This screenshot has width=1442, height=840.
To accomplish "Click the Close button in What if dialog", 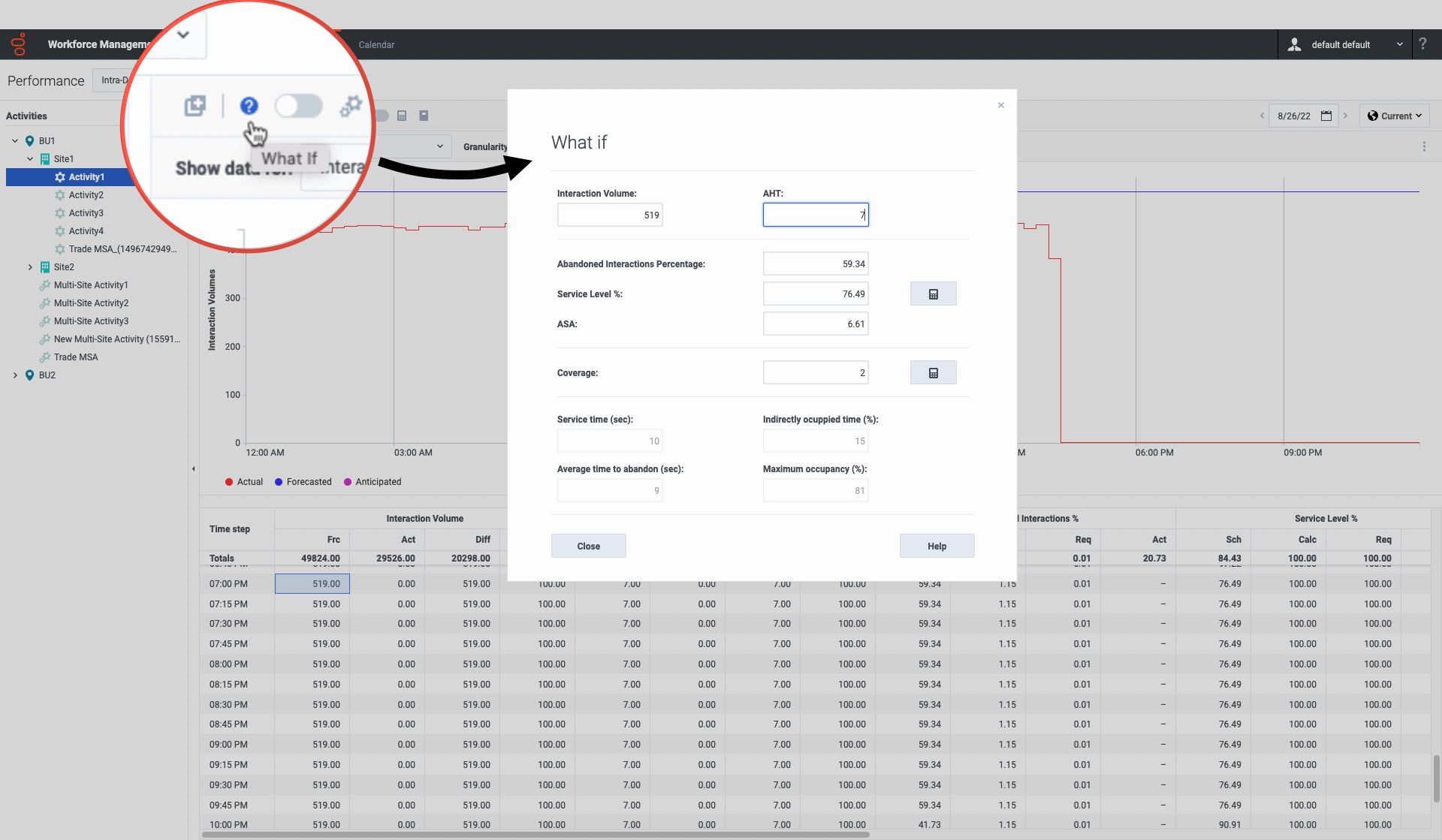I will coord(588,546).
